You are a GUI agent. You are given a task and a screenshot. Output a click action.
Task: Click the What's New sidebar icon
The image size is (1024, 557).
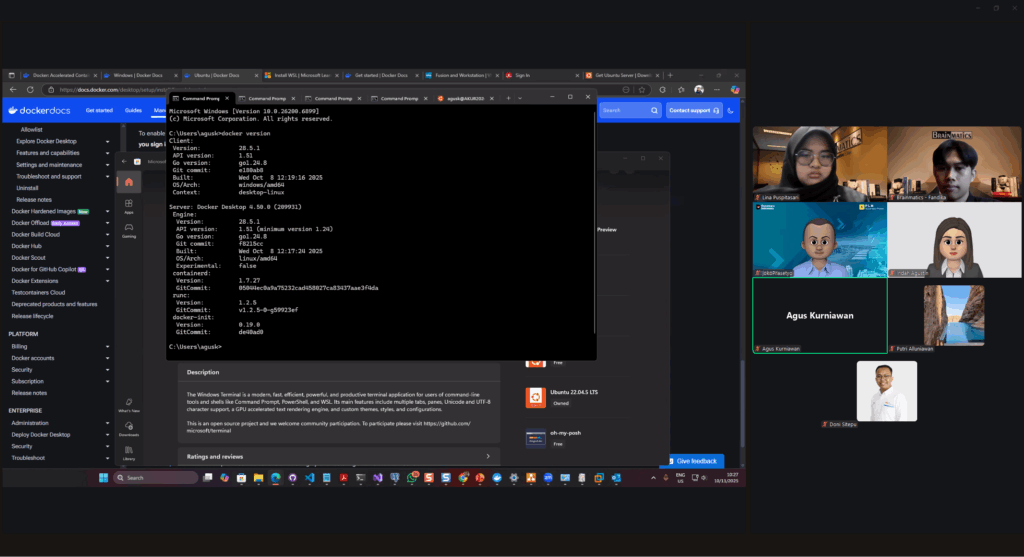tap(129, 404)
